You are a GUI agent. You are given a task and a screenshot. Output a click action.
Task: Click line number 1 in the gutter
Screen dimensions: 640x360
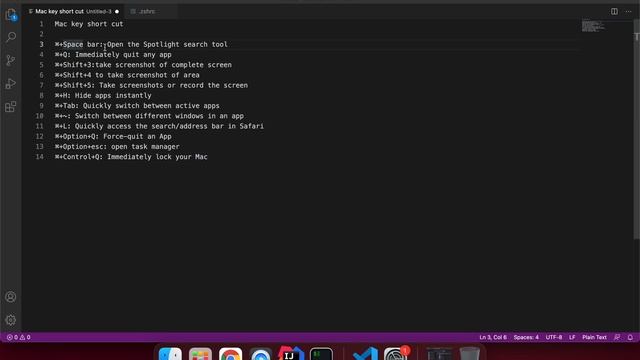pyautogui.click(x=41, y=24)
